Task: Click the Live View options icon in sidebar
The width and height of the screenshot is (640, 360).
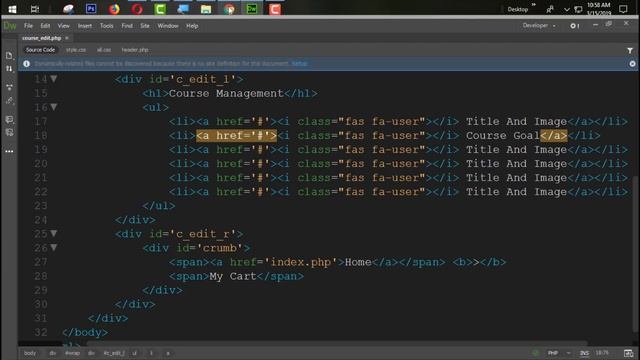Action: tap(9, 87)
